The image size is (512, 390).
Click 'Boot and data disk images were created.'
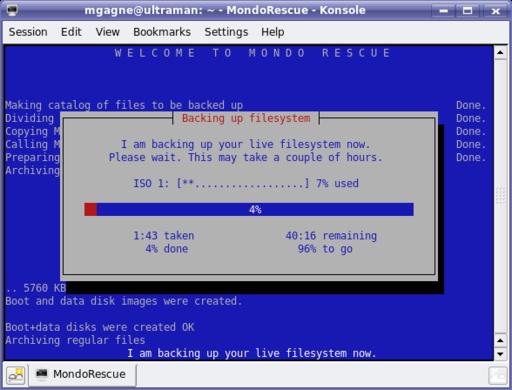tap(124, 301)
